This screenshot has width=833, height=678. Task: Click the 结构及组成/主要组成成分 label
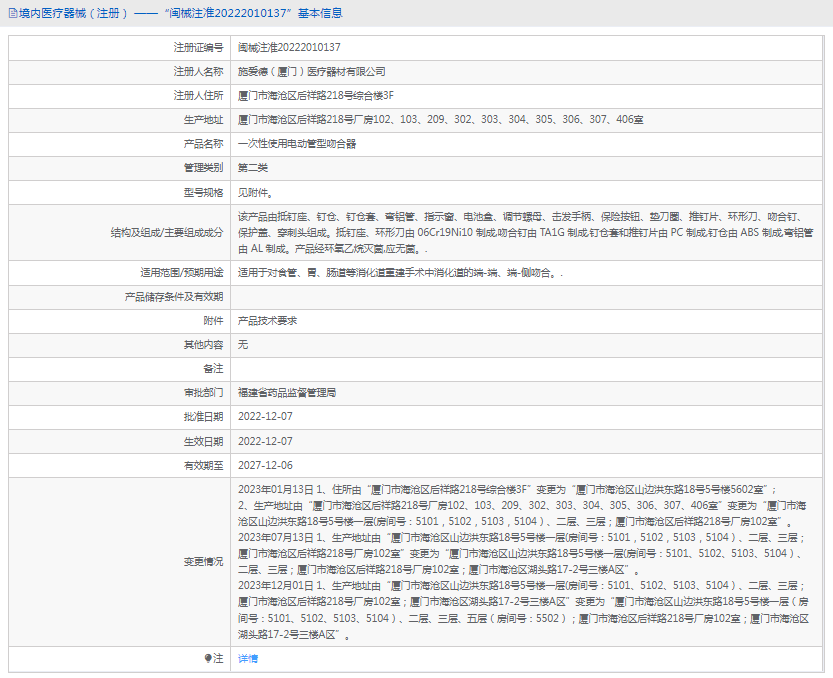click(167, 233)
